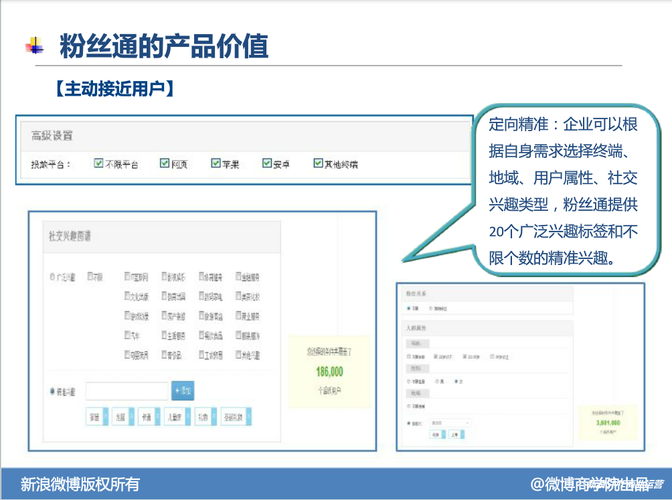Click the 3,601,000 covered users figure
Image resolution: width=672 pixels, height=500 pixels.
pos(608,423)
